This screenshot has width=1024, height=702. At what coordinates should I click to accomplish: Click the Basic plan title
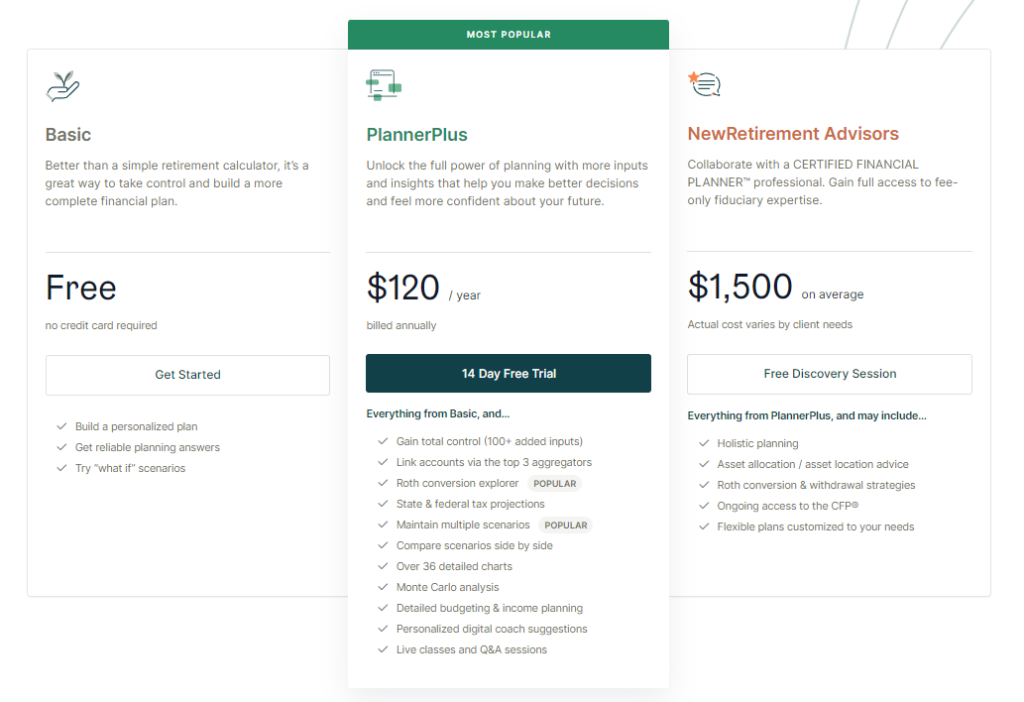(68, 135)
